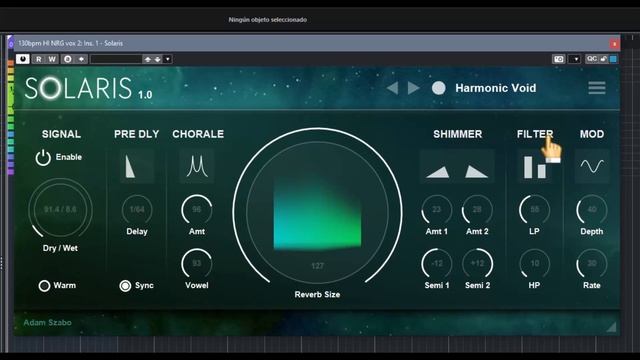Click the blue square icon in the host toolbar
Viewport: 640px width, 360px height.
[613, 60]
